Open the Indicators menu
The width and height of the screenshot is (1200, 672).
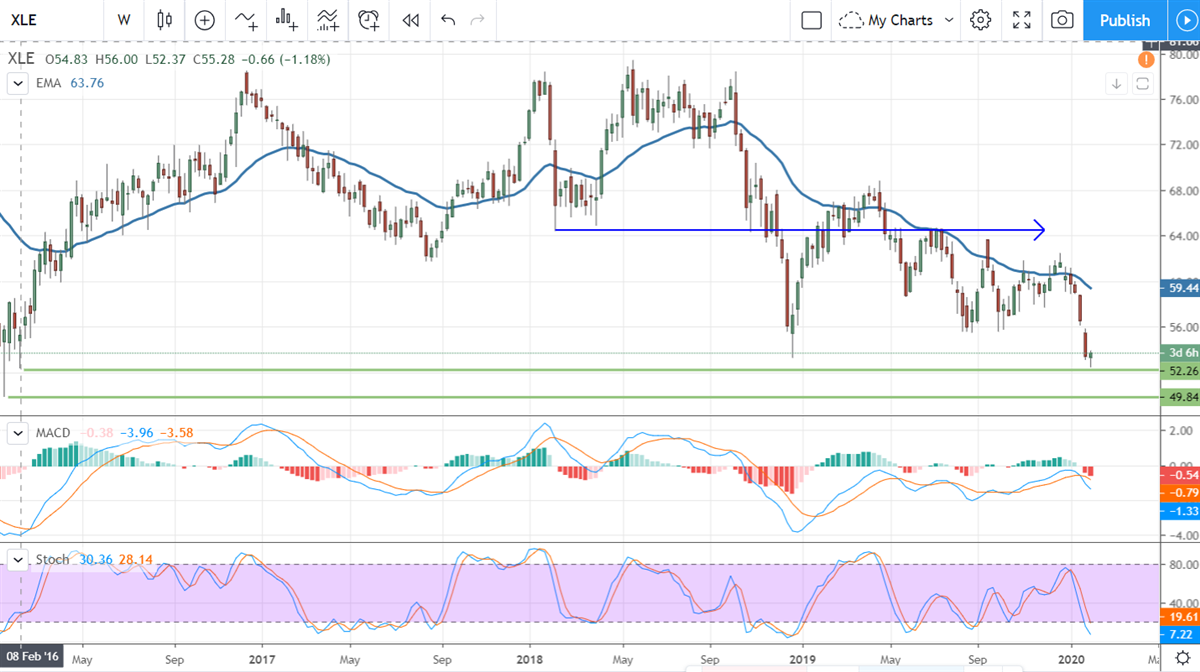[x=246, y=20]
